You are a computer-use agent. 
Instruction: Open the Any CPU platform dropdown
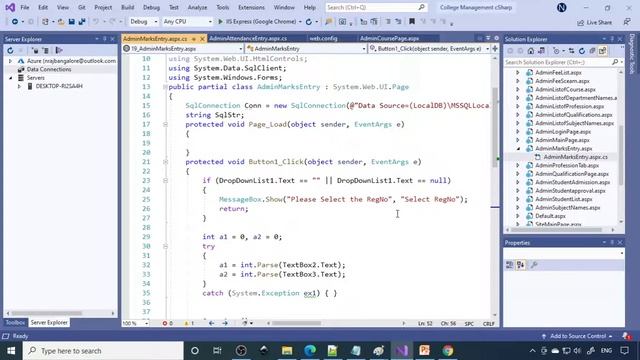point(187,22)
